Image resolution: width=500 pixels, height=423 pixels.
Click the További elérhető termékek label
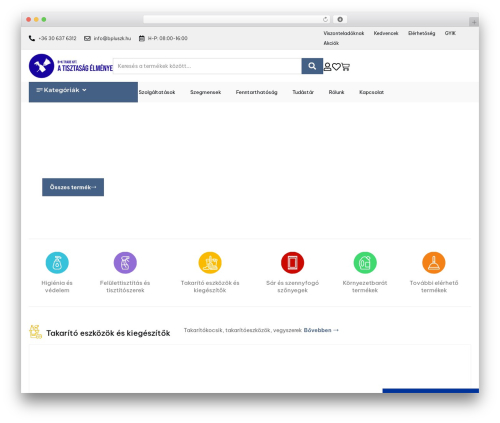434,286
